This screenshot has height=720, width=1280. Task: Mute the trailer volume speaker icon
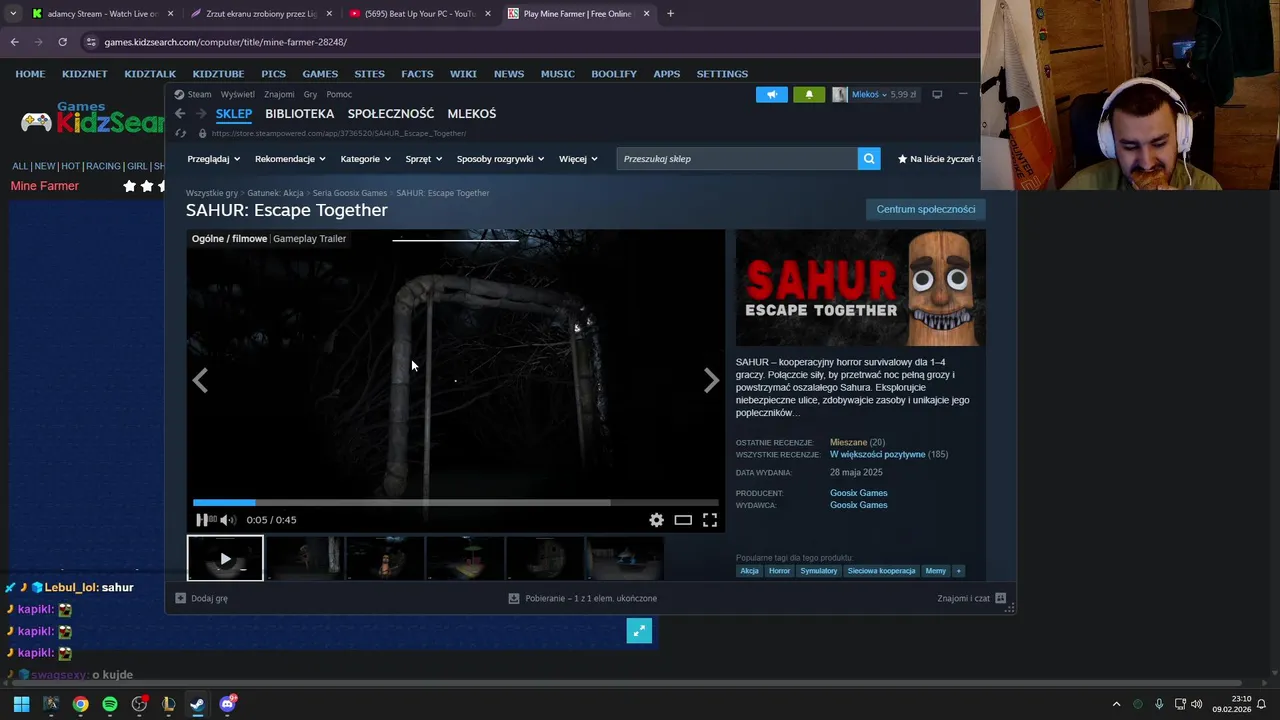click(227, 520)
